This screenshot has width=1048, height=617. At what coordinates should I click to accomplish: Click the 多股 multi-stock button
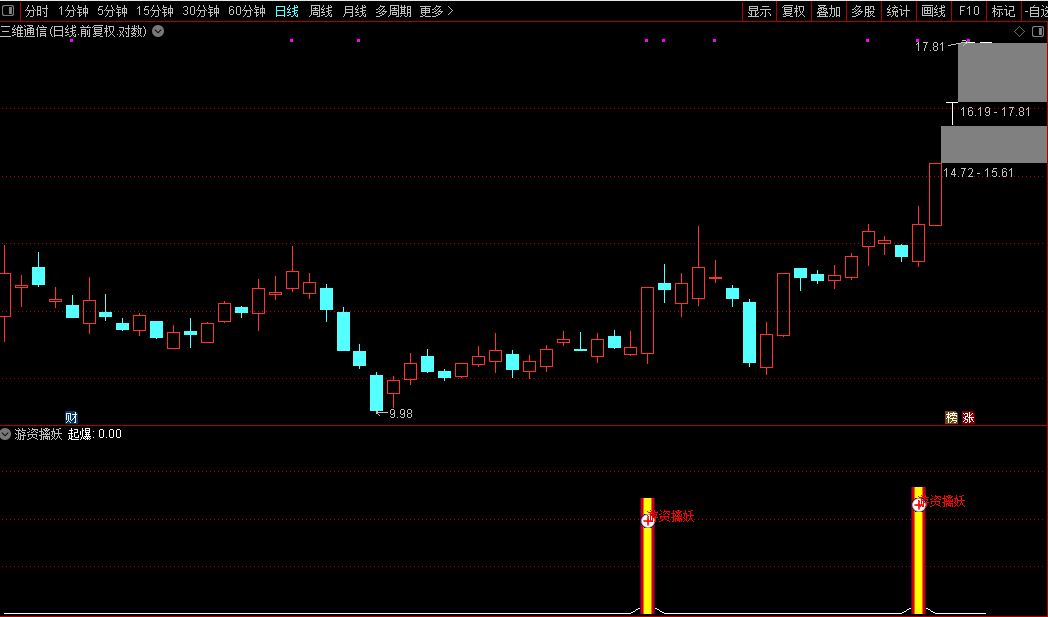(864, 11)
